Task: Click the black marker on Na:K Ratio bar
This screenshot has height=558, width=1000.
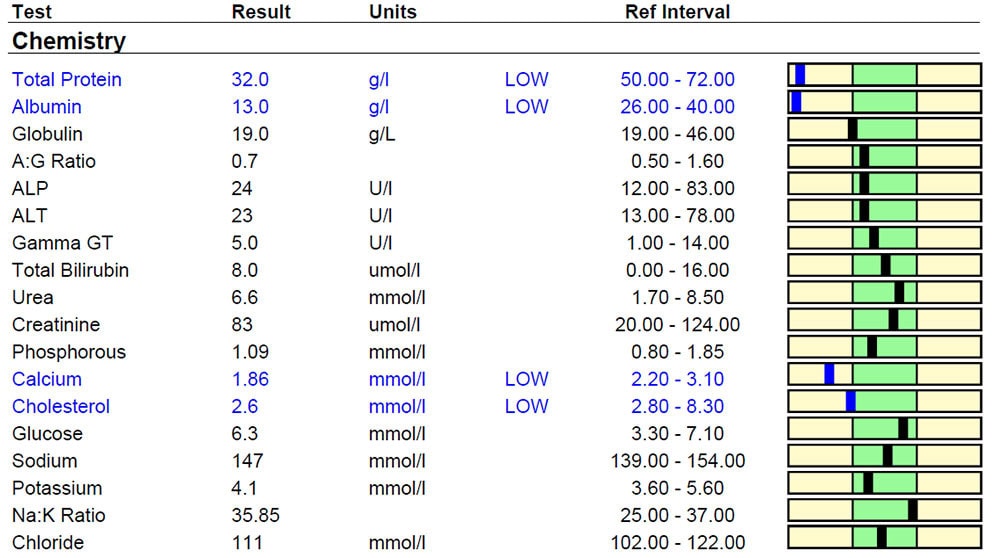Action: tap(913, 510)
